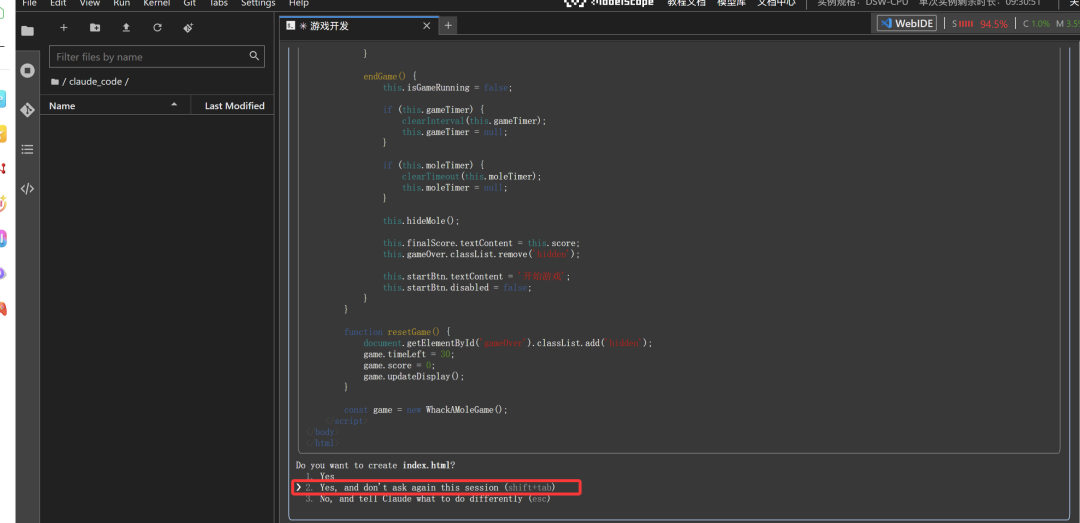Click the Git clone icon in toolbar

188,28
